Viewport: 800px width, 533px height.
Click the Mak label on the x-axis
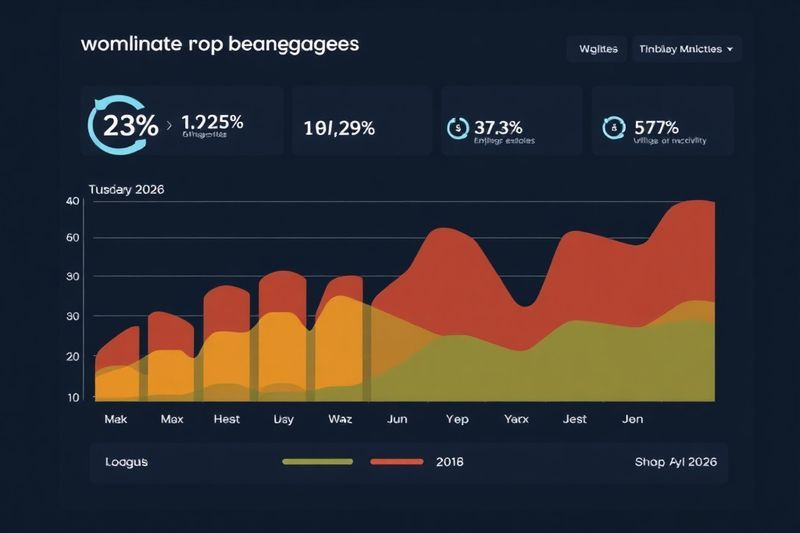[116, 420]
